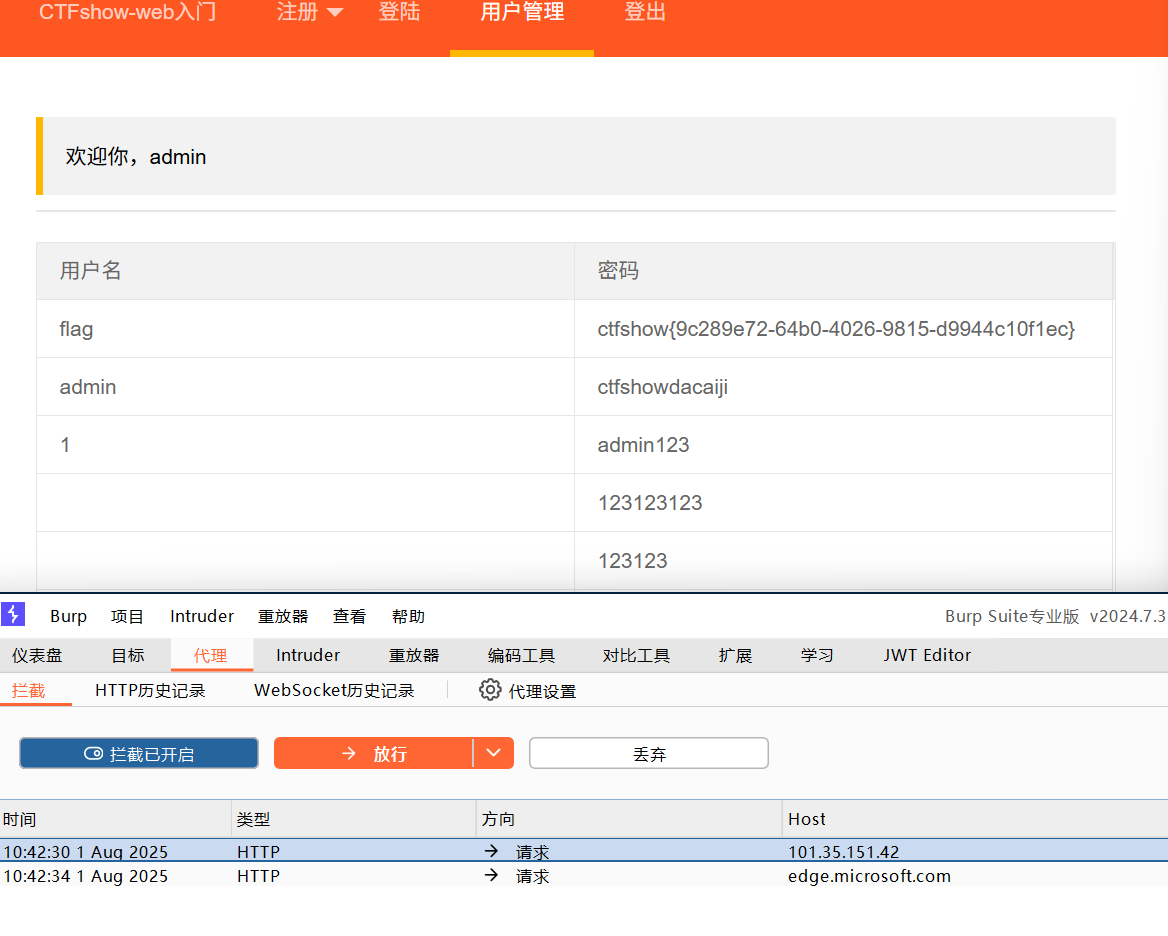This screenshot has height=936, width=1168.
Task: Click the CTFshow-web入门 site title
Action: tap(127, 13)
